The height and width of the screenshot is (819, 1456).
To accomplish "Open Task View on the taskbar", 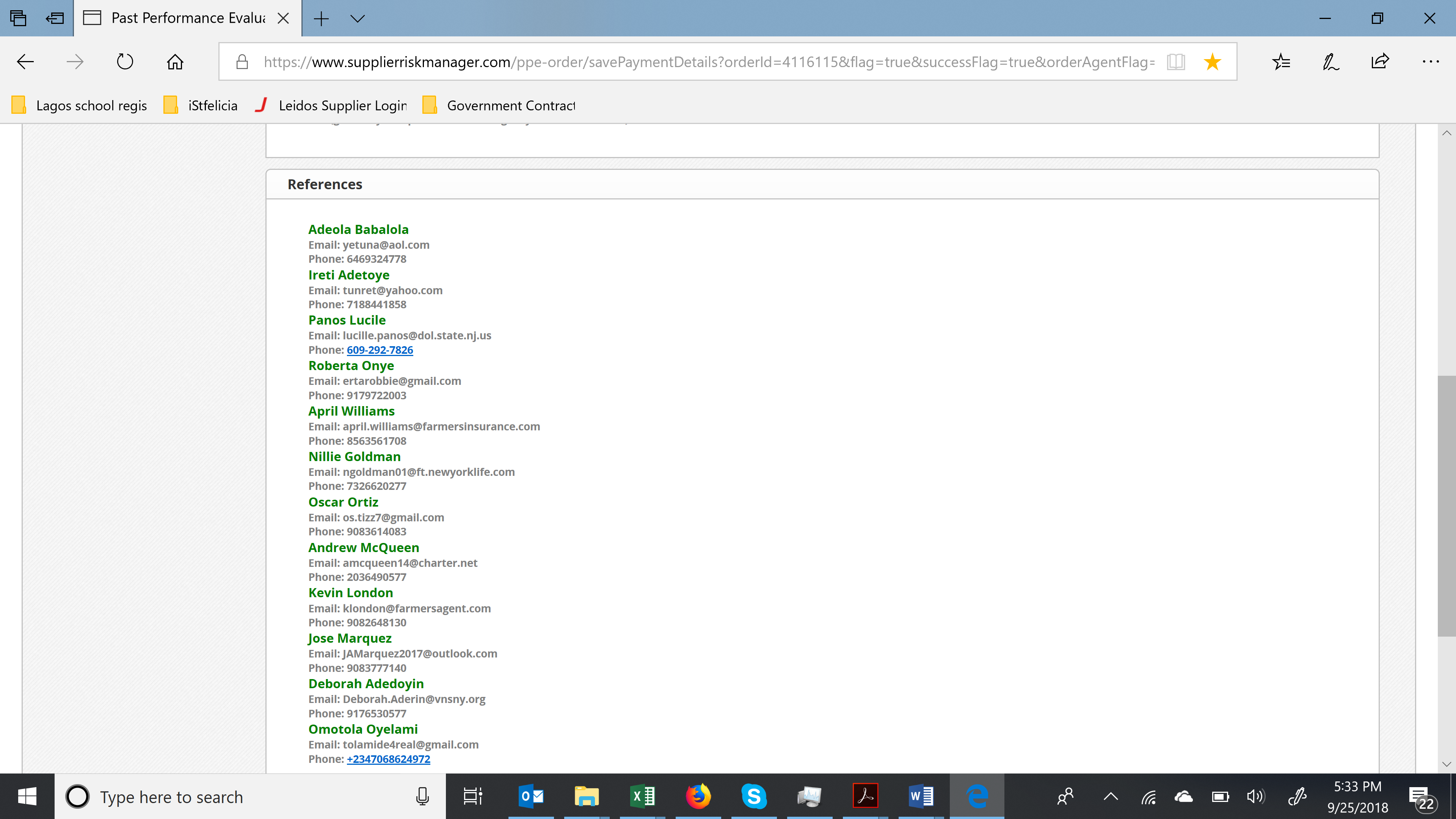I will (x=472, y=796).
